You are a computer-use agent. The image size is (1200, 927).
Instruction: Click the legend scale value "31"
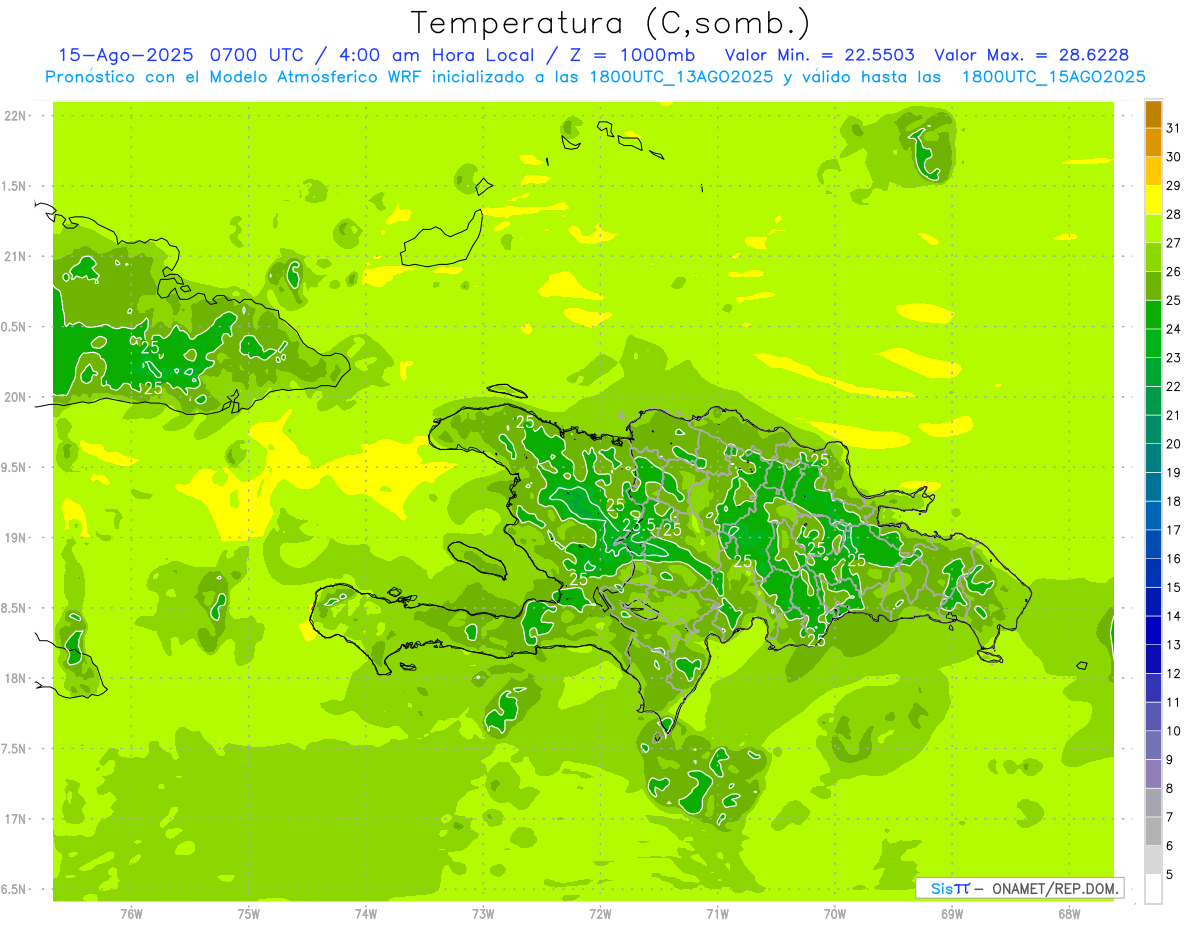pos(1174,128)
